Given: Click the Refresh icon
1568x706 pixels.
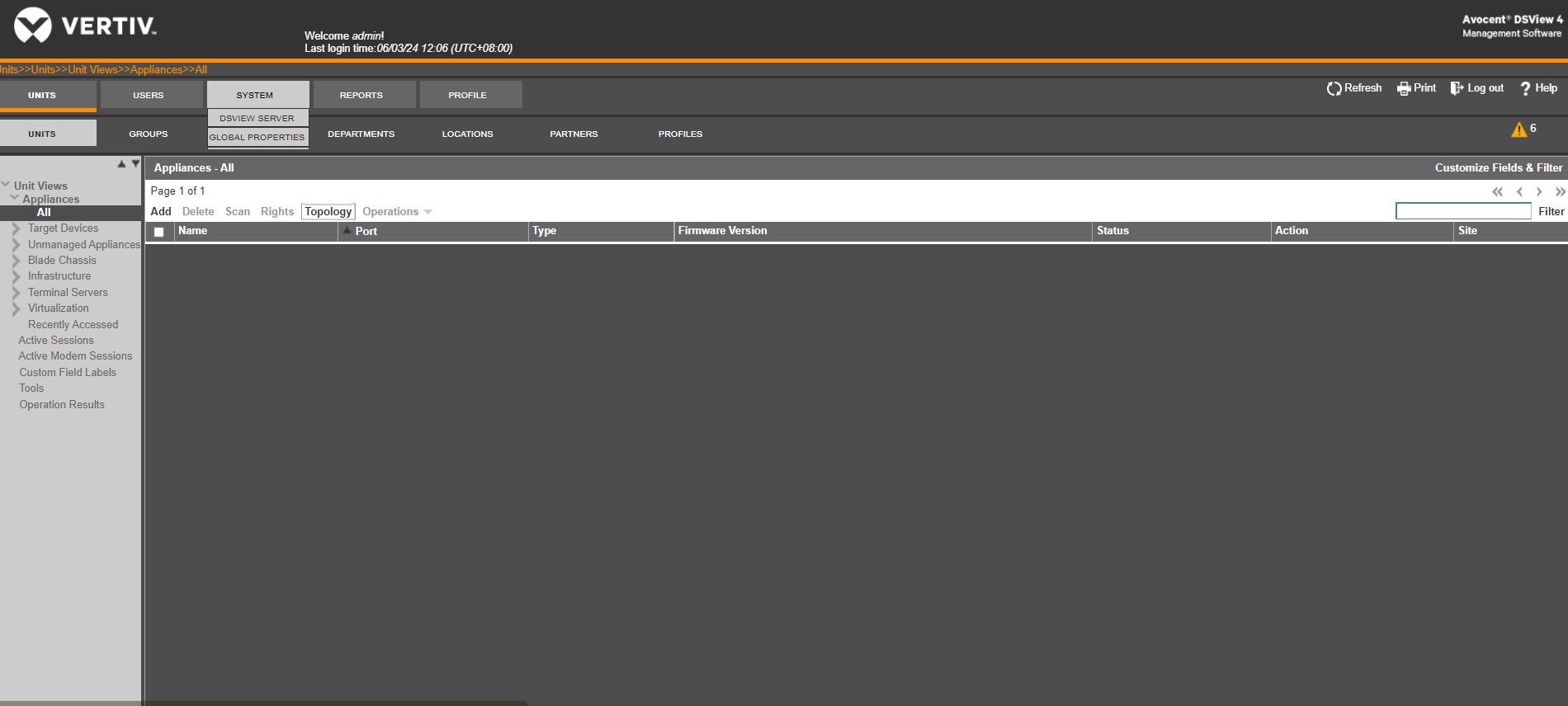Looking at the screenshot, I should [x=1334, y=88].
